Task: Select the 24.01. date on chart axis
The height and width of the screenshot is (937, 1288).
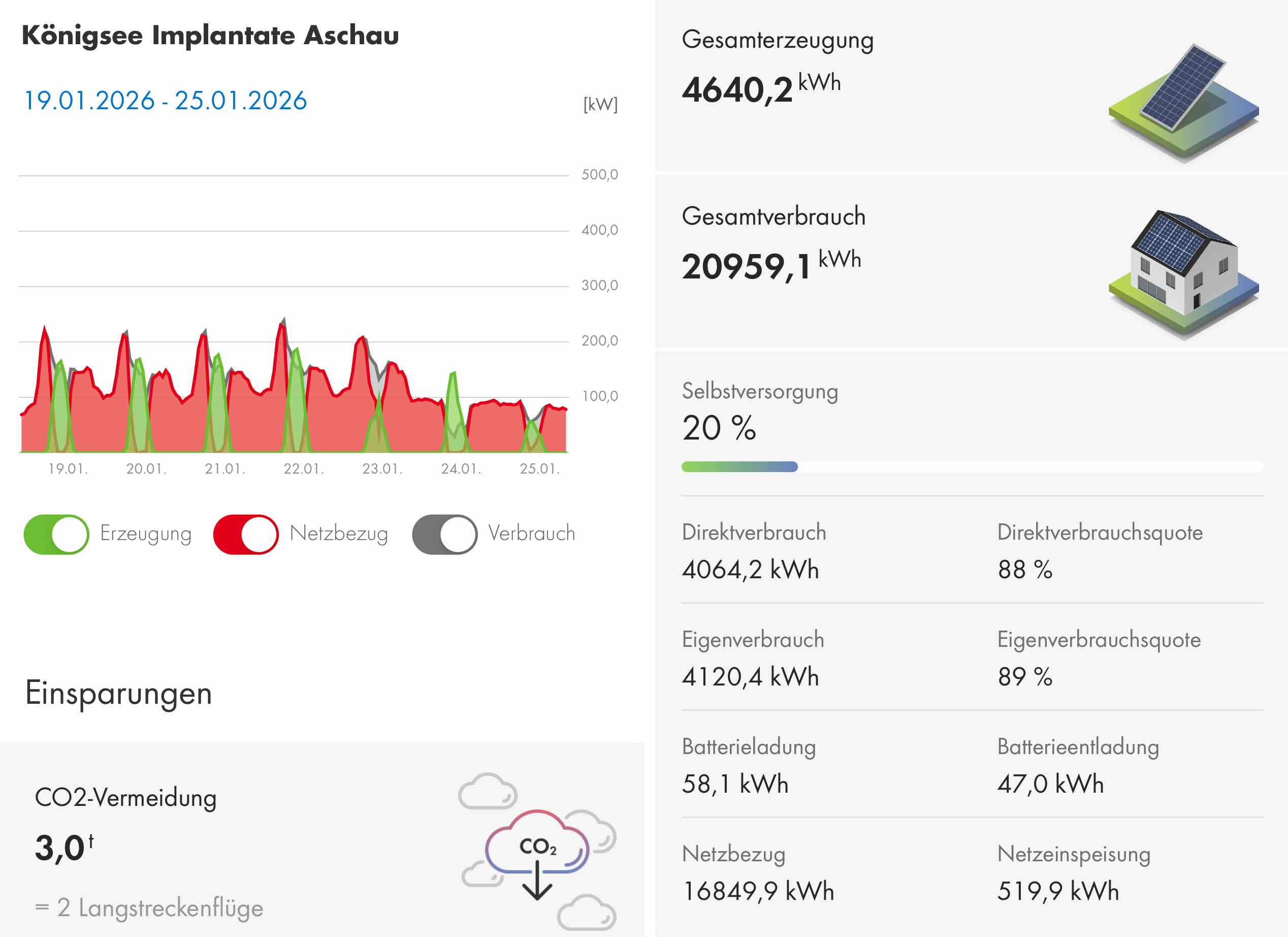Action: coord(461,469)
